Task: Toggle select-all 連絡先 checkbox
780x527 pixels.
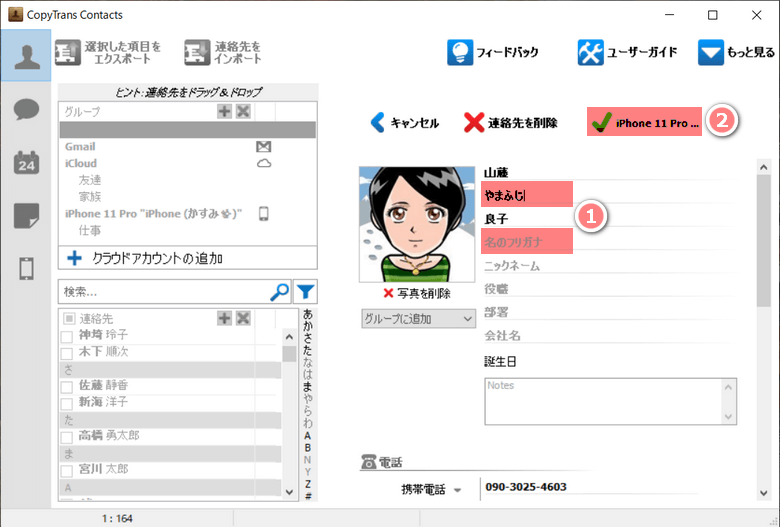Action: click(x=69, y=318)
